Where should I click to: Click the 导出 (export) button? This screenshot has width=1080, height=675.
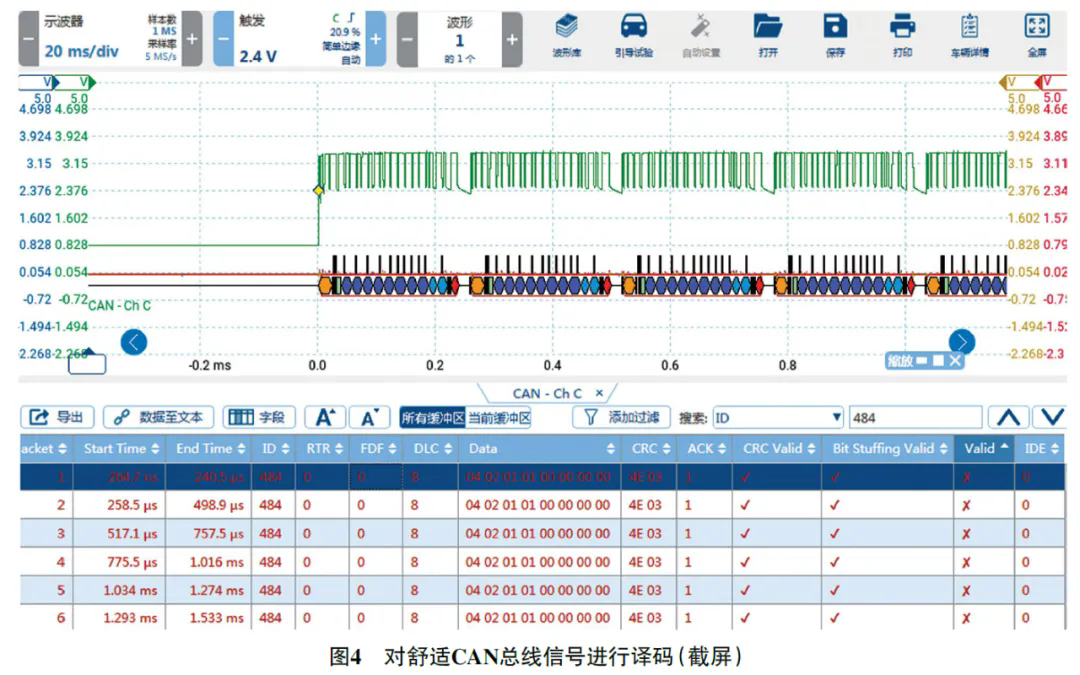(x=58, y=418)
